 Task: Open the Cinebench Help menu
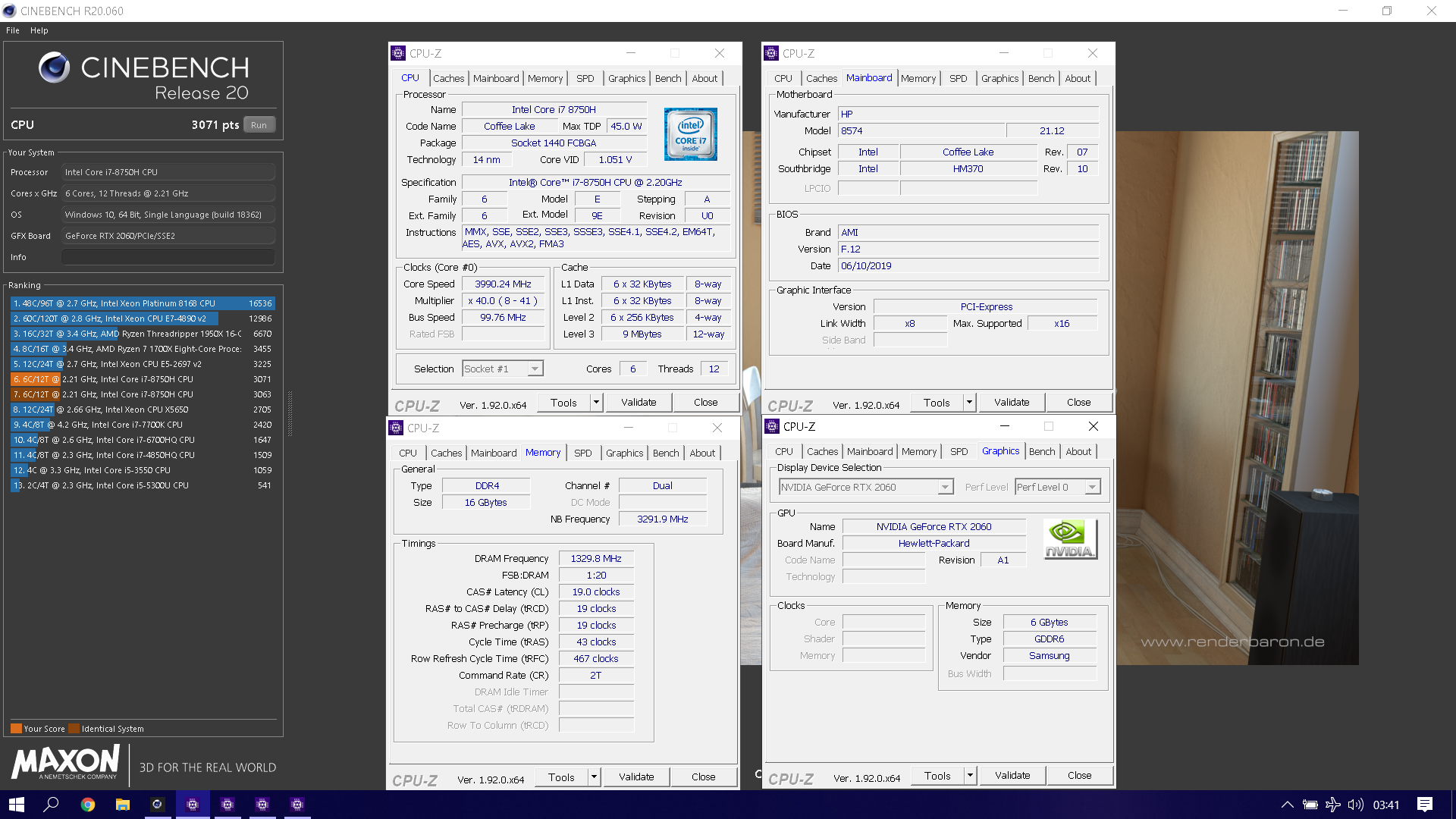39,30
